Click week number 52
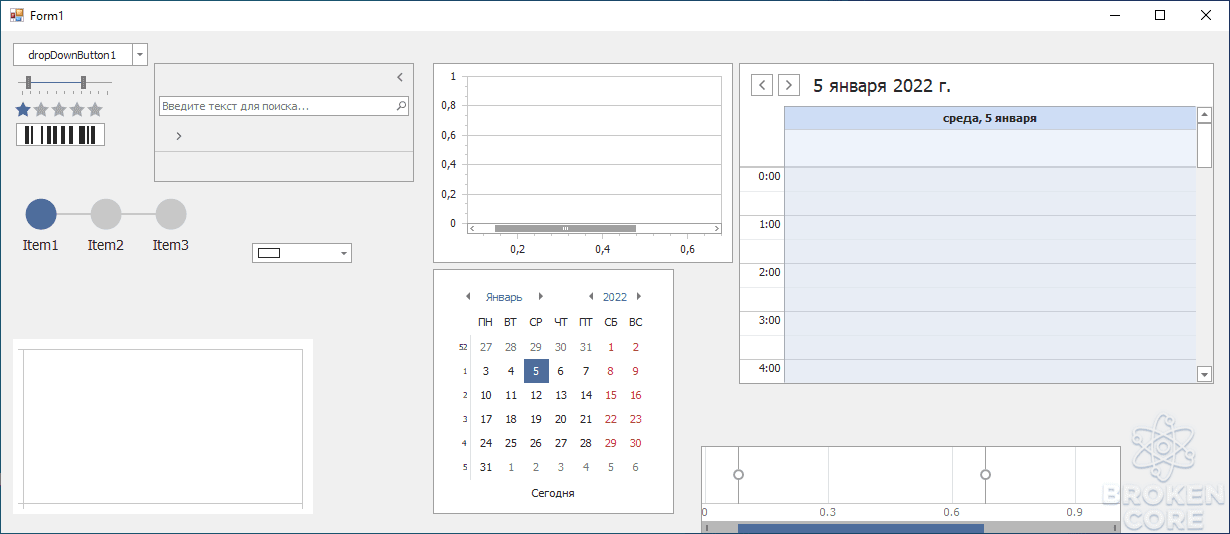 click(462, 347)
